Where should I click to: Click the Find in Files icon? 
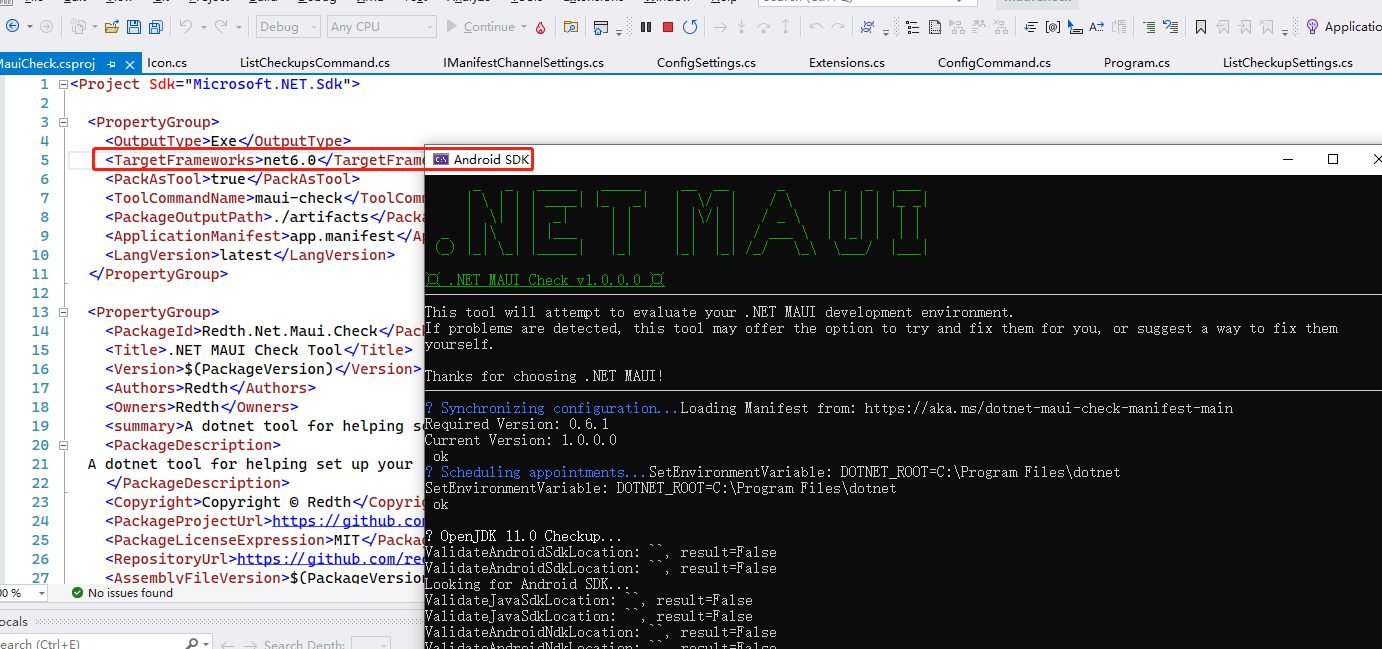pyautogui.click(x=570, y=27)
